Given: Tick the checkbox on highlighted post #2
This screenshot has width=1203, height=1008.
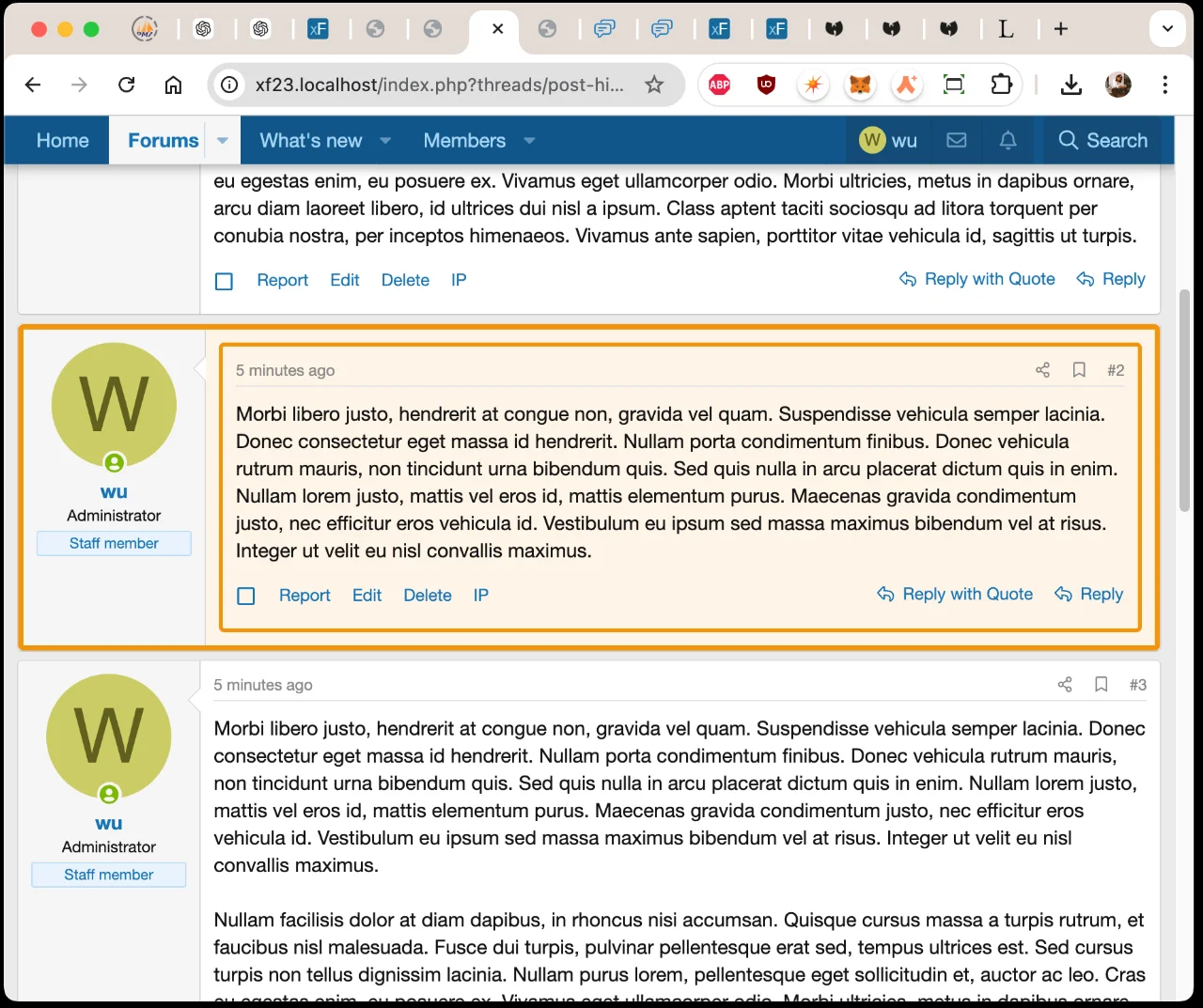Looking at the screenshot, I should [246, 596].
